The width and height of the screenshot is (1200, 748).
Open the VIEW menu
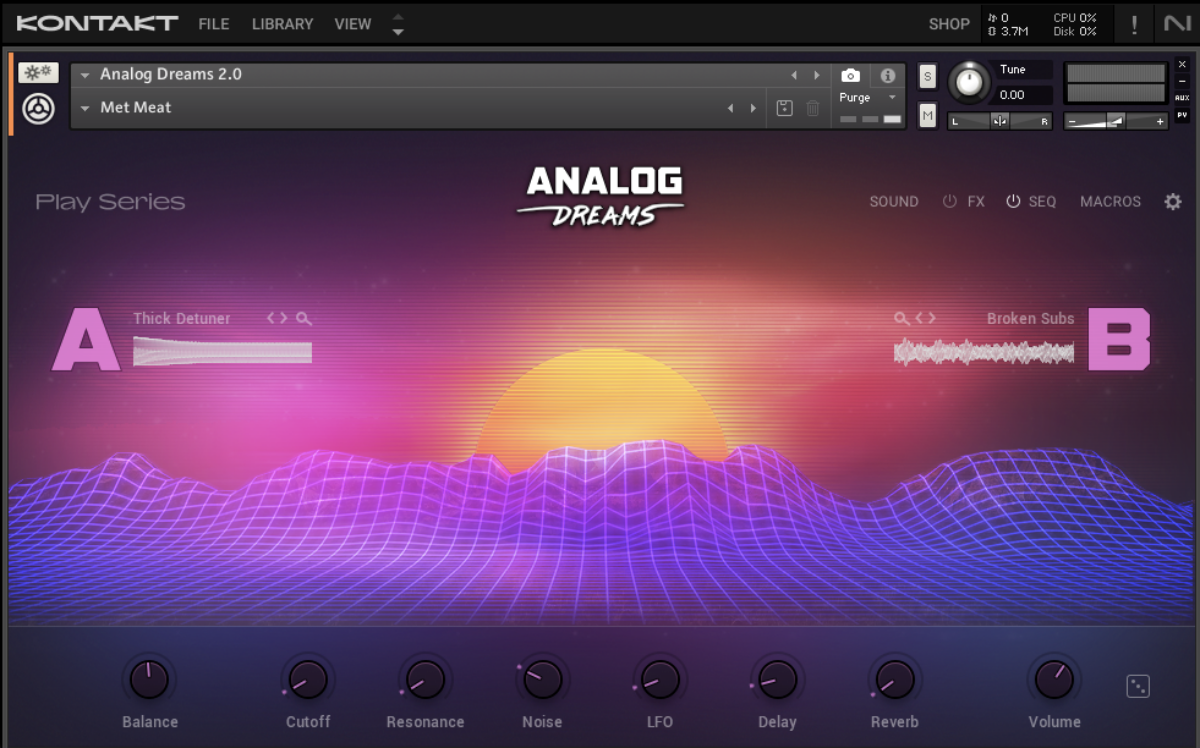point(353,24)
